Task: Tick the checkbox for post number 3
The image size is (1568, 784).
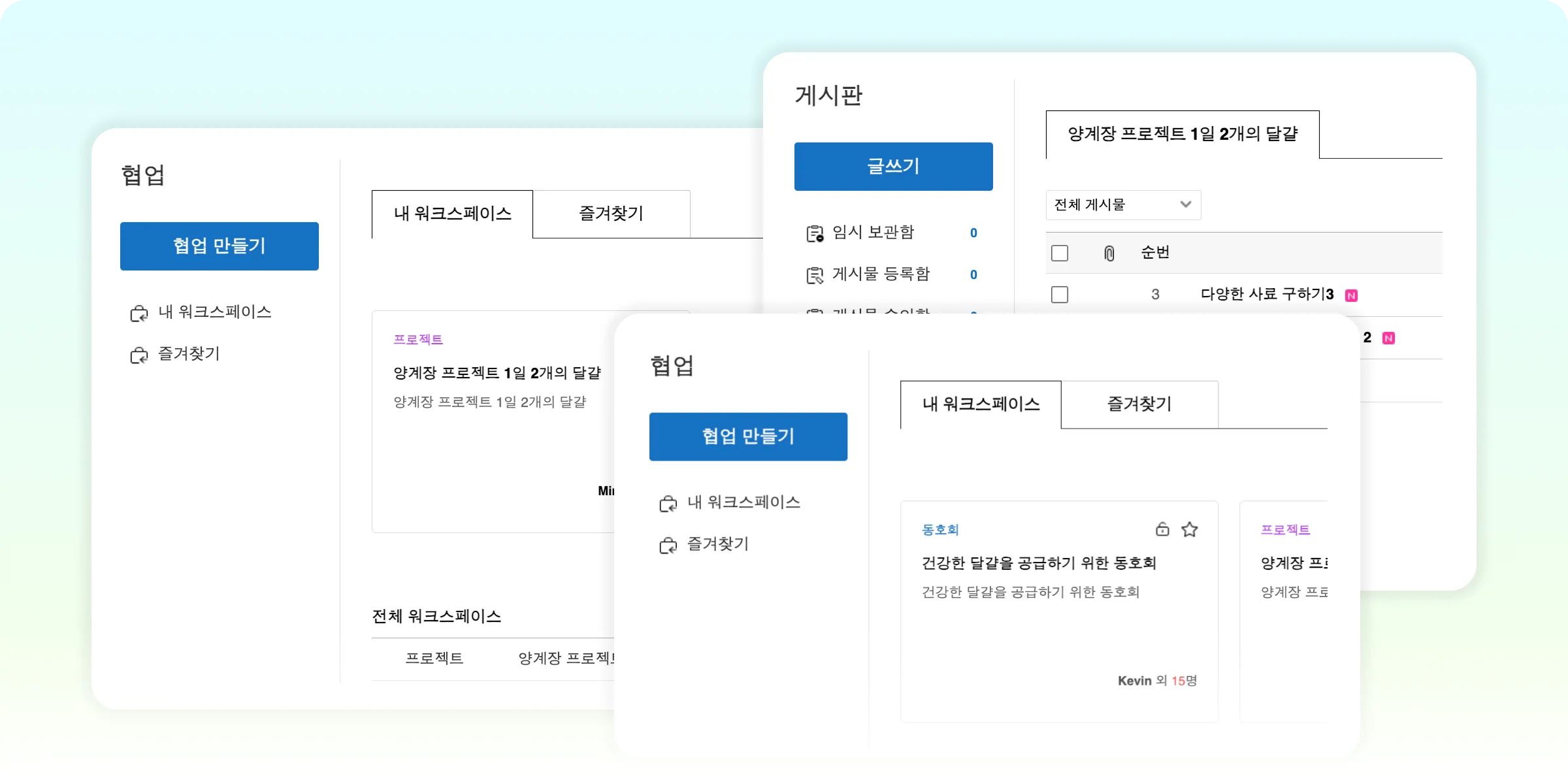Action: [x=1060, y=295]
